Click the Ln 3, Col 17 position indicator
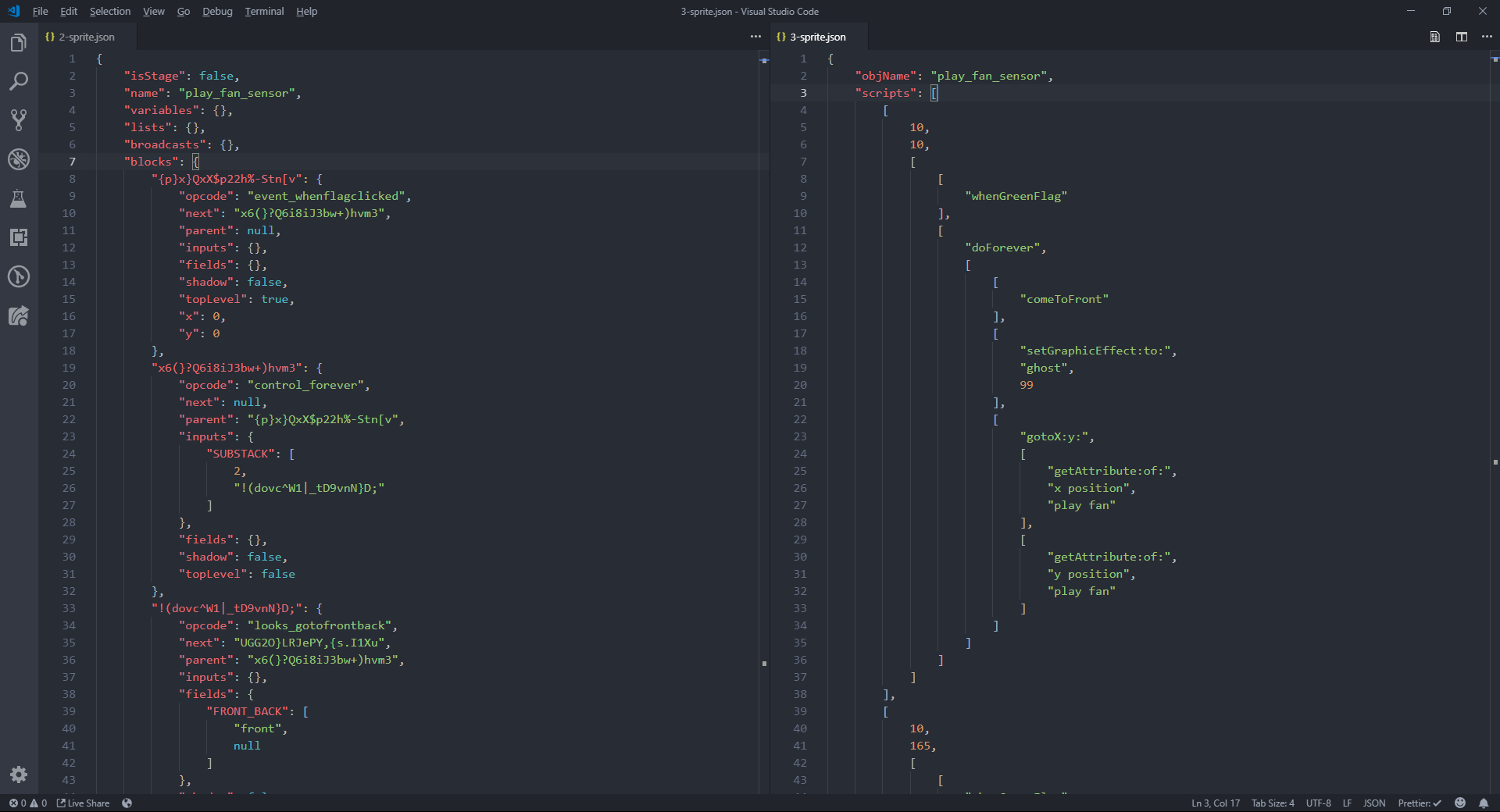The height and width of the screenshot is (812, 1500). [x=1215, y=803]
